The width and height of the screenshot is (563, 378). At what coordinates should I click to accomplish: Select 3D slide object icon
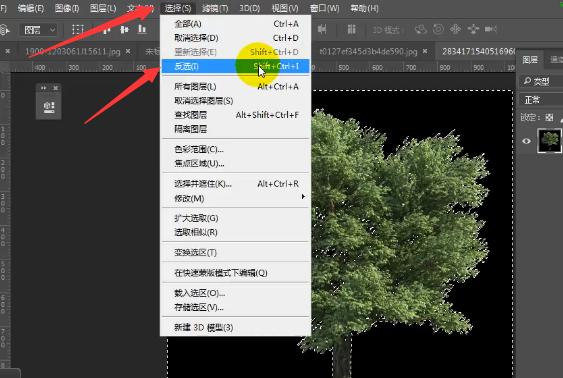473,29
